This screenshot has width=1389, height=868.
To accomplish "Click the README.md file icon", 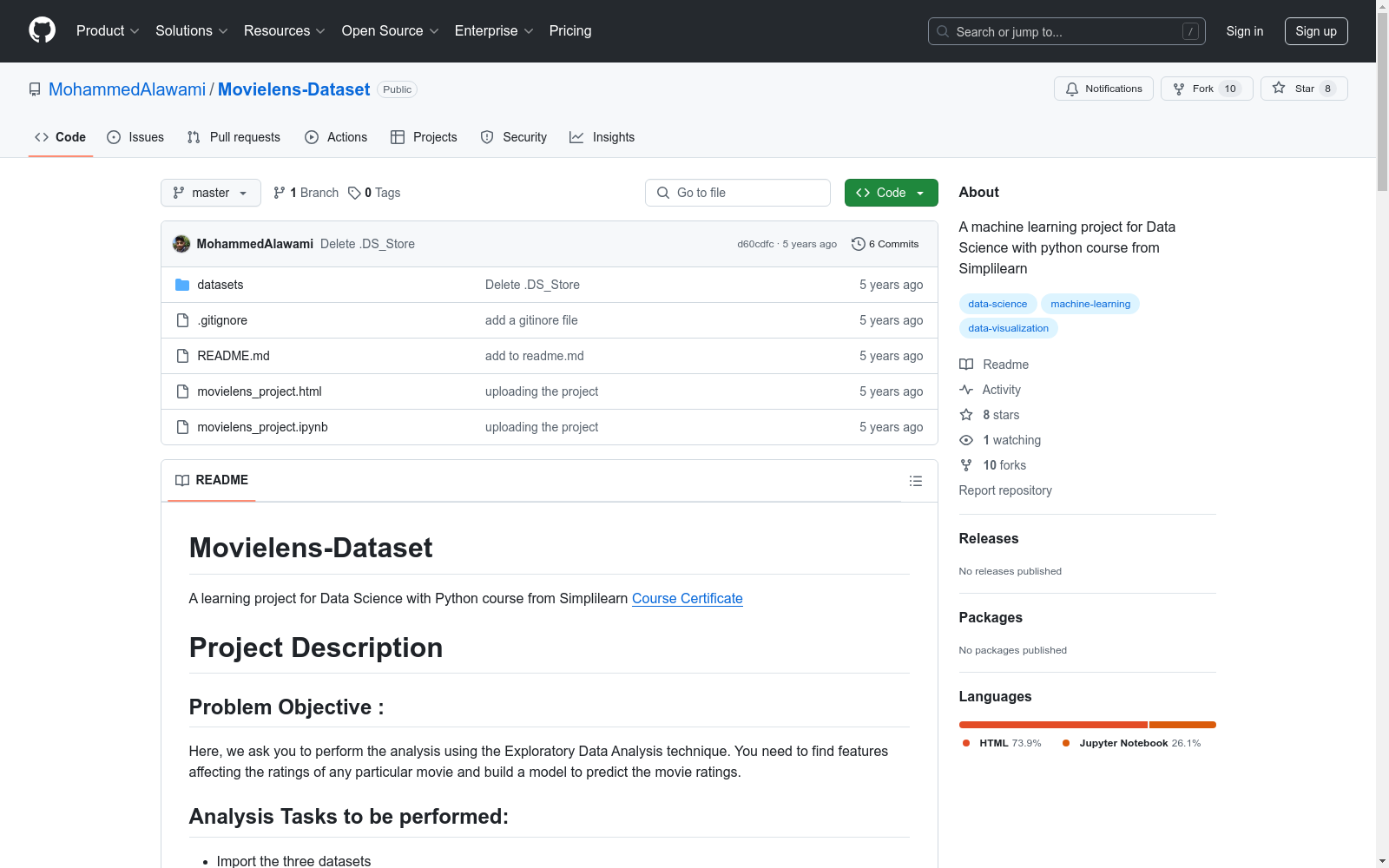I will tap(182, 356).
